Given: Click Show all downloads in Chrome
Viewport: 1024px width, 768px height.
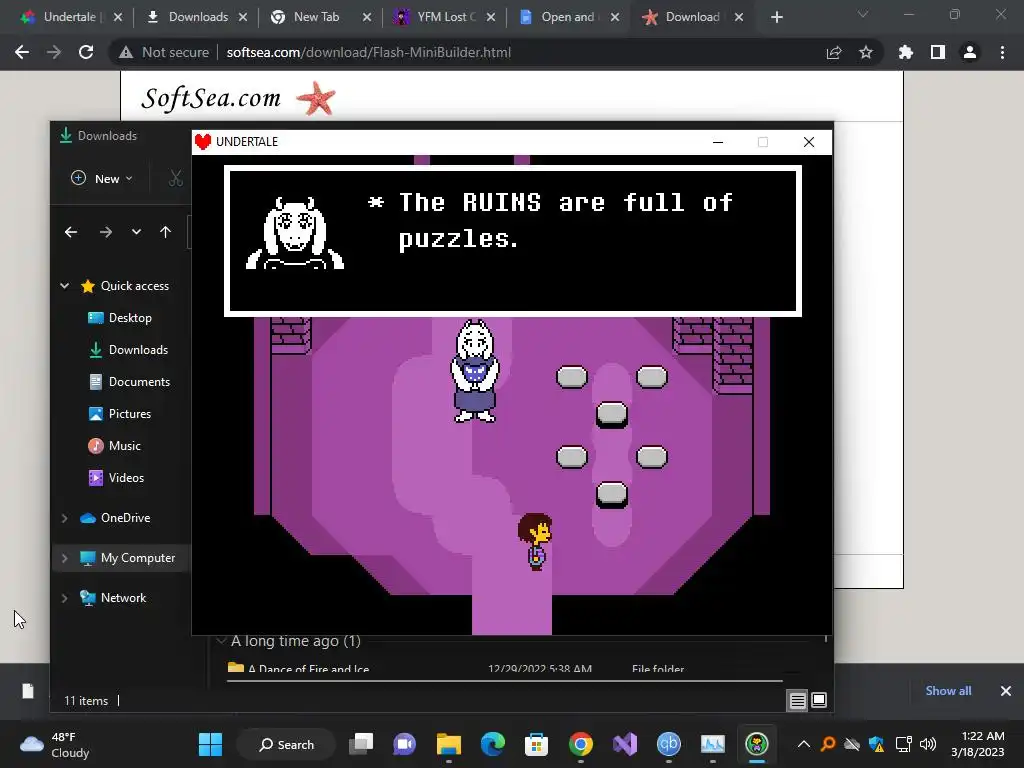Looking at the screenshot, I should pos(948,691).
